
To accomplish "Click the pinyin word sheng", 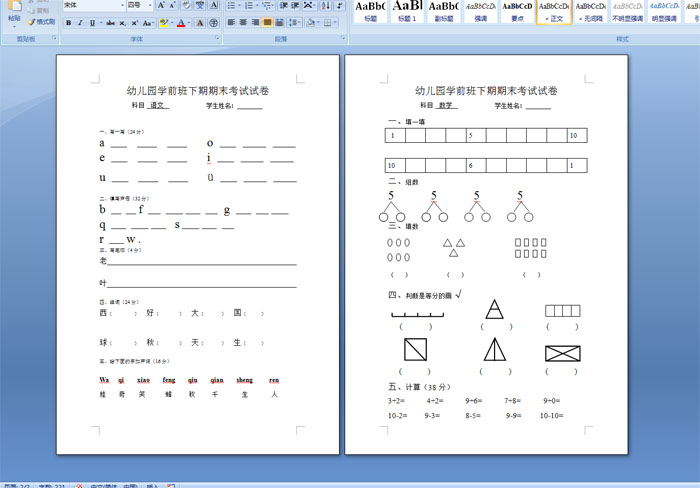I will click(x=245, y=380).
